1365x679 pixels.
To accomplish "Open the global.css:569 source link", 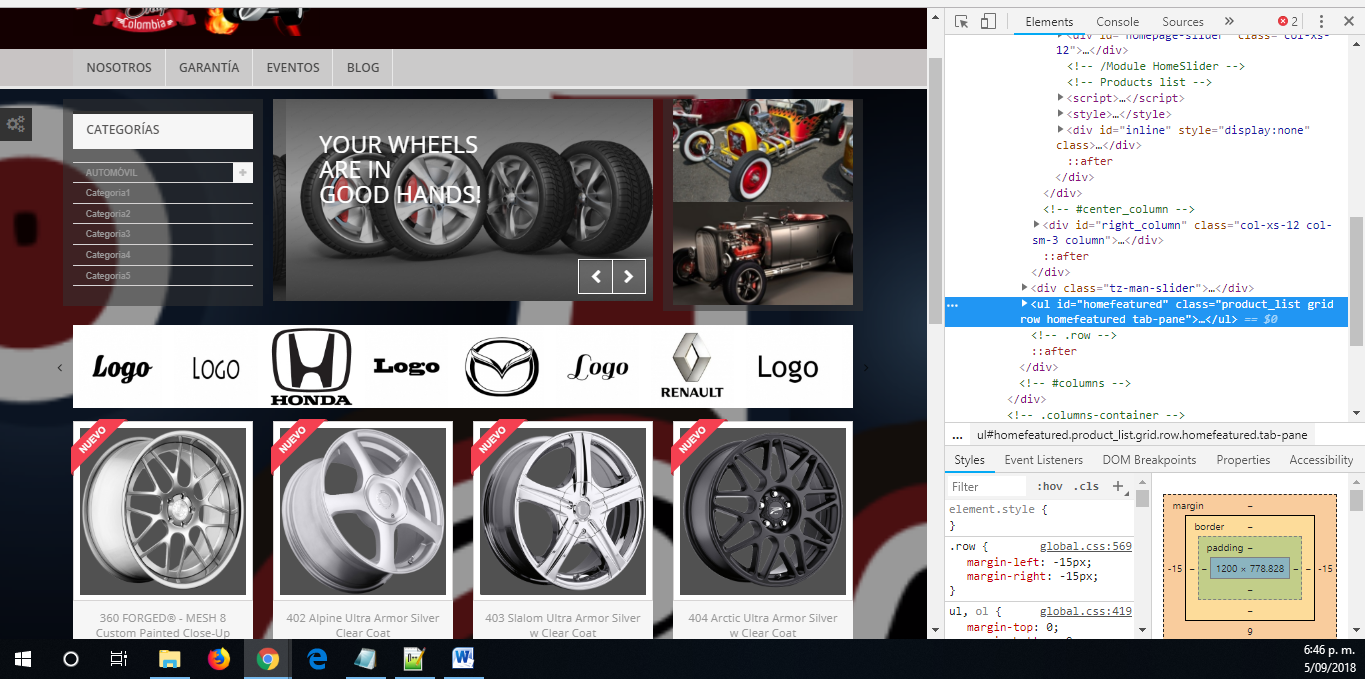I will [x=1085, y=547].
